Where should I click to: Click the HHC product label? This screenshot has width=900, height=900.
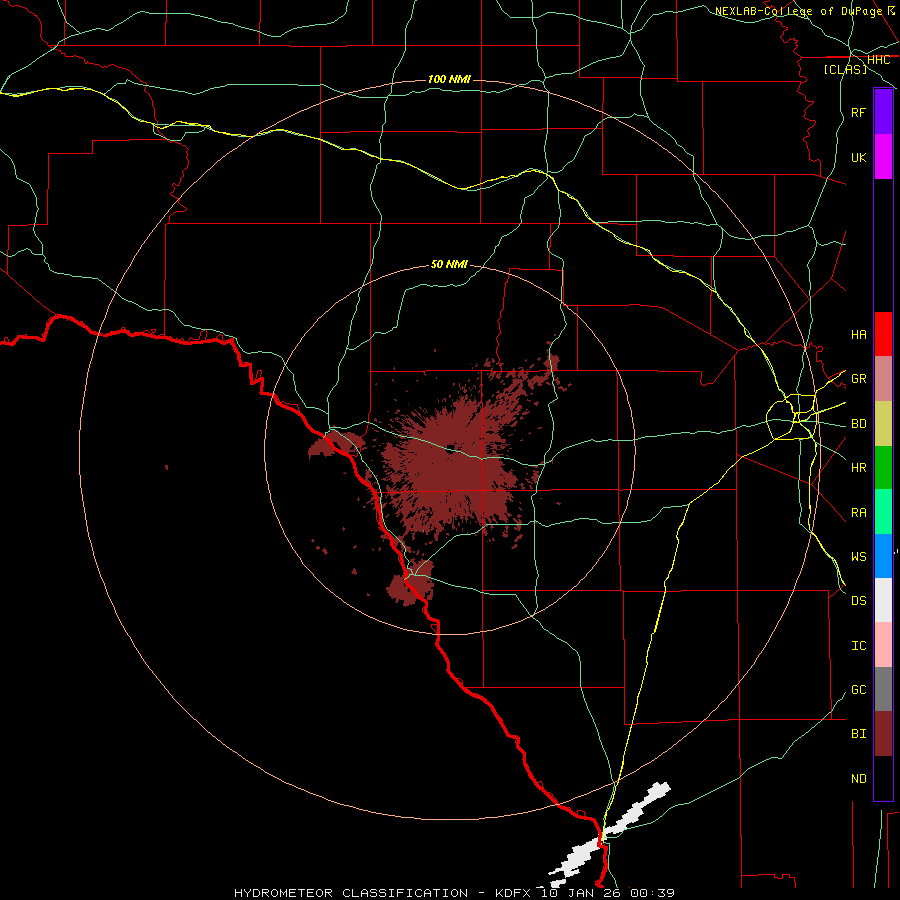[878, 60]
